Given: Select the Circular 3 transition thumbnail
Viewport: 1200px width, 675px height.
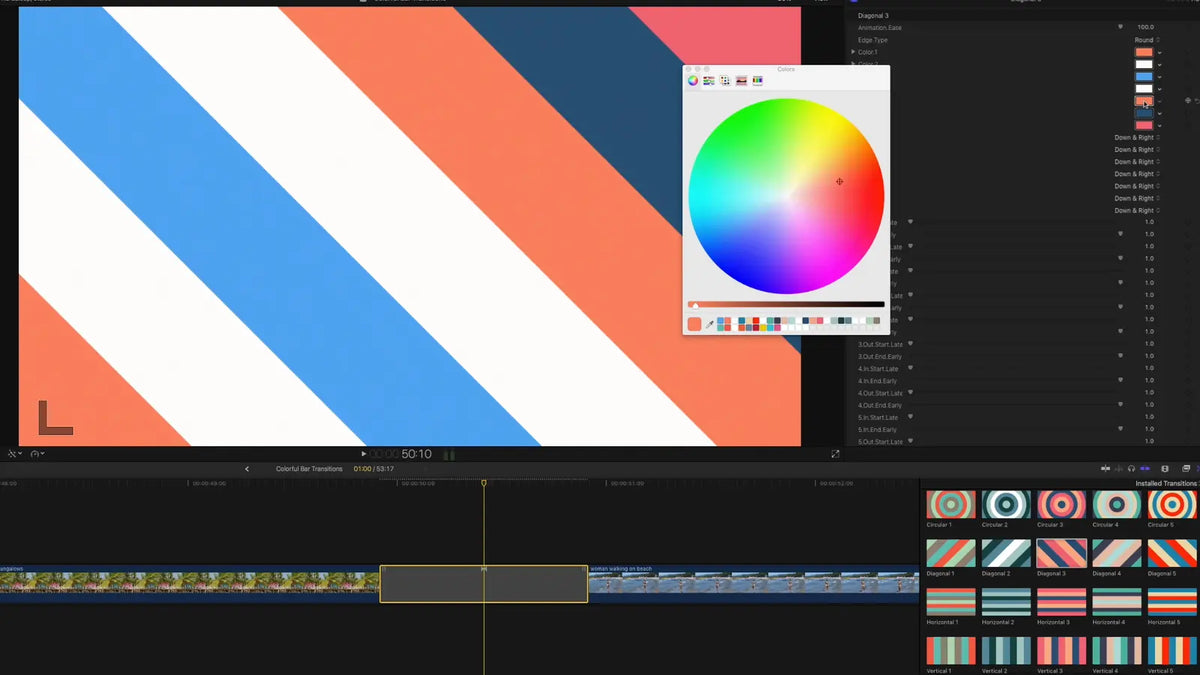Looking at the screenshot, I should coord(1062,504).
